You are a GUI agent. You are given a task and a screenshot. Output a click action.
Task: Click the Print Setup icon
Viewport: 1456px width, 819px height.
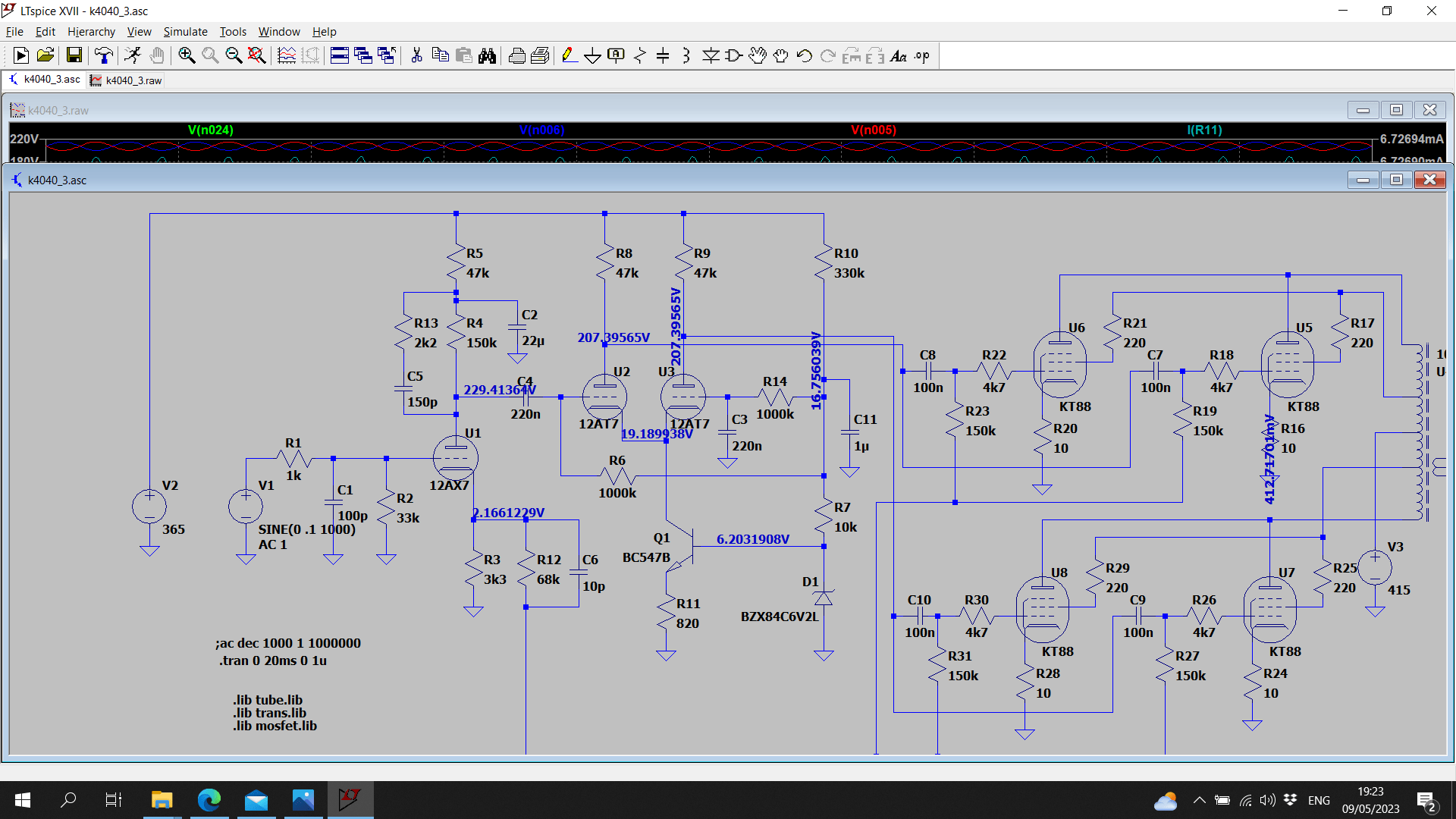click(540, 55)
